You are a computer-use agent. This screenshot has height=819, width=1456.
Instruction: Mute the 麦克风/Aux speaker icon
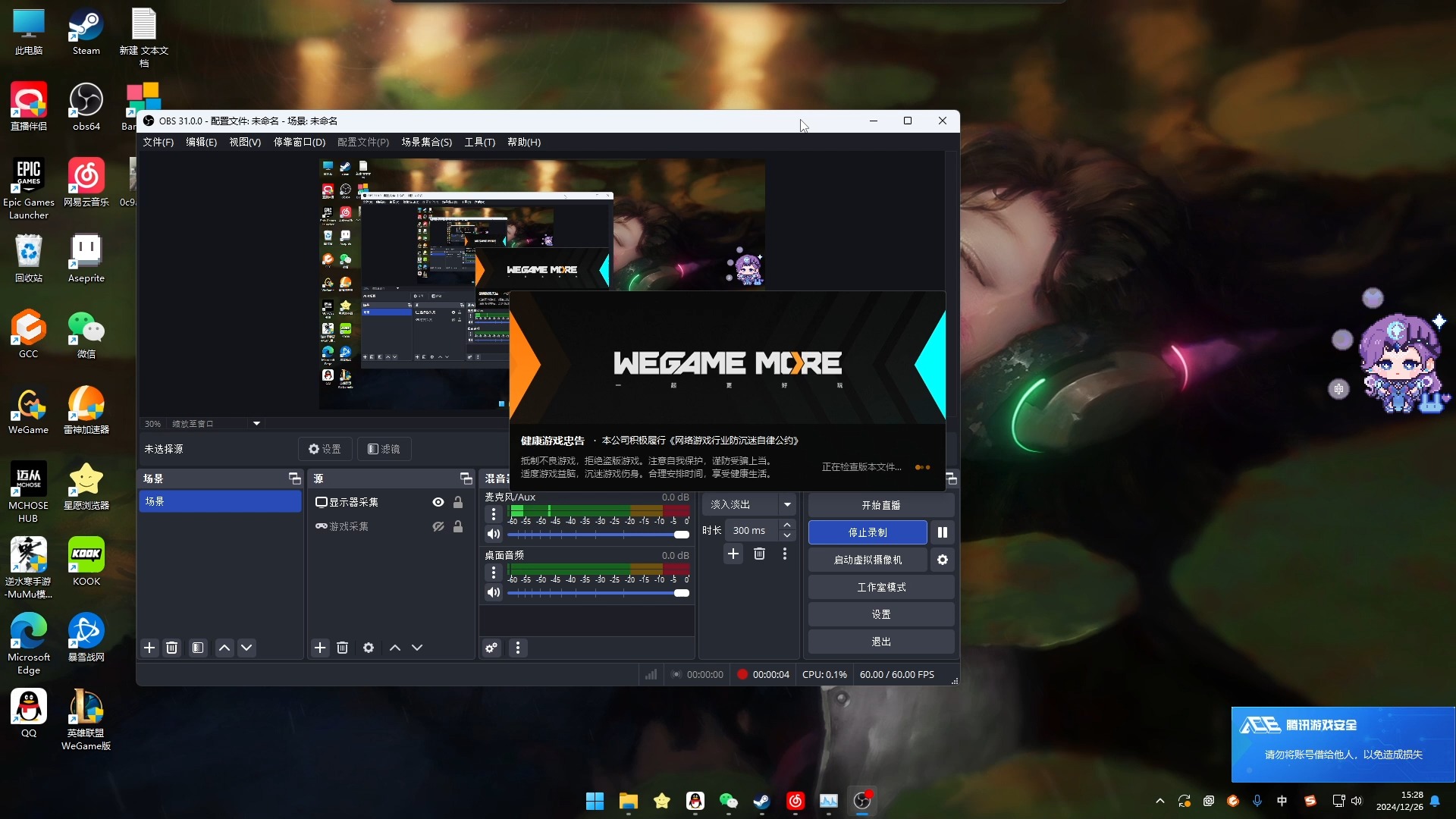pyautogui.click(x=494, y=534)
